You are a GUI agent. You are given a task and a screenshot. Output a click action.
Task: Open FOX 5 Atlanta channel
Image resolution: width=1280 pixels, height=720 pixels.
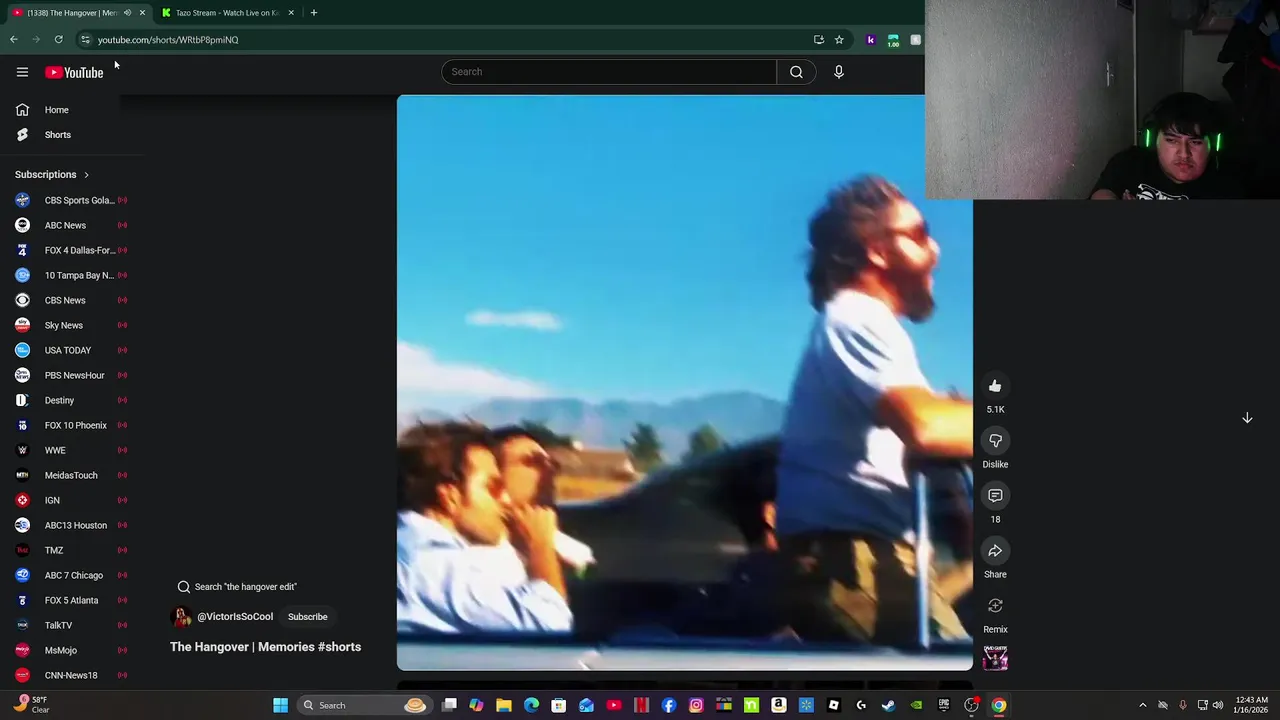[70, 600]
